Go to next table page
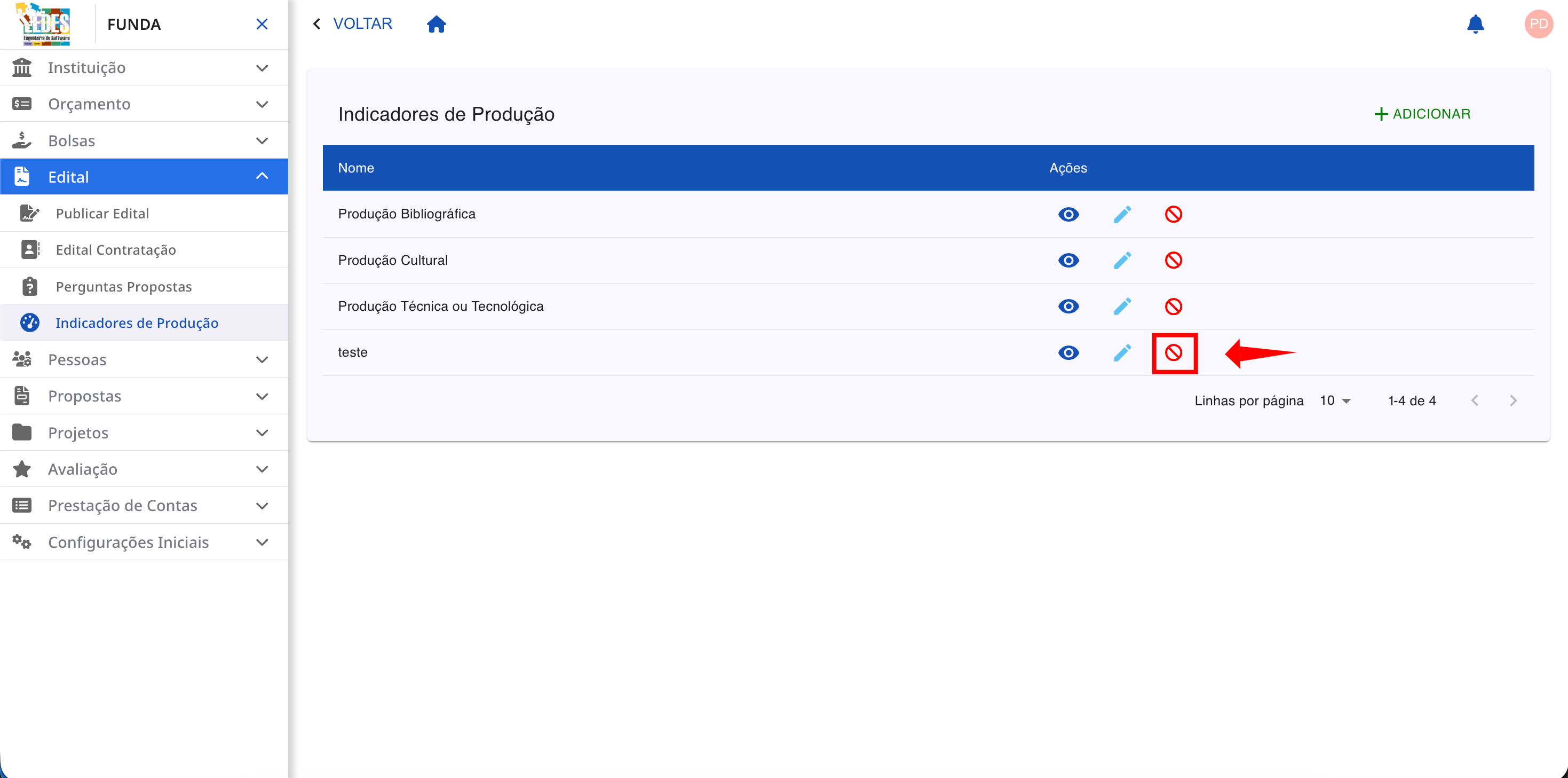 tap(1513, 401)
